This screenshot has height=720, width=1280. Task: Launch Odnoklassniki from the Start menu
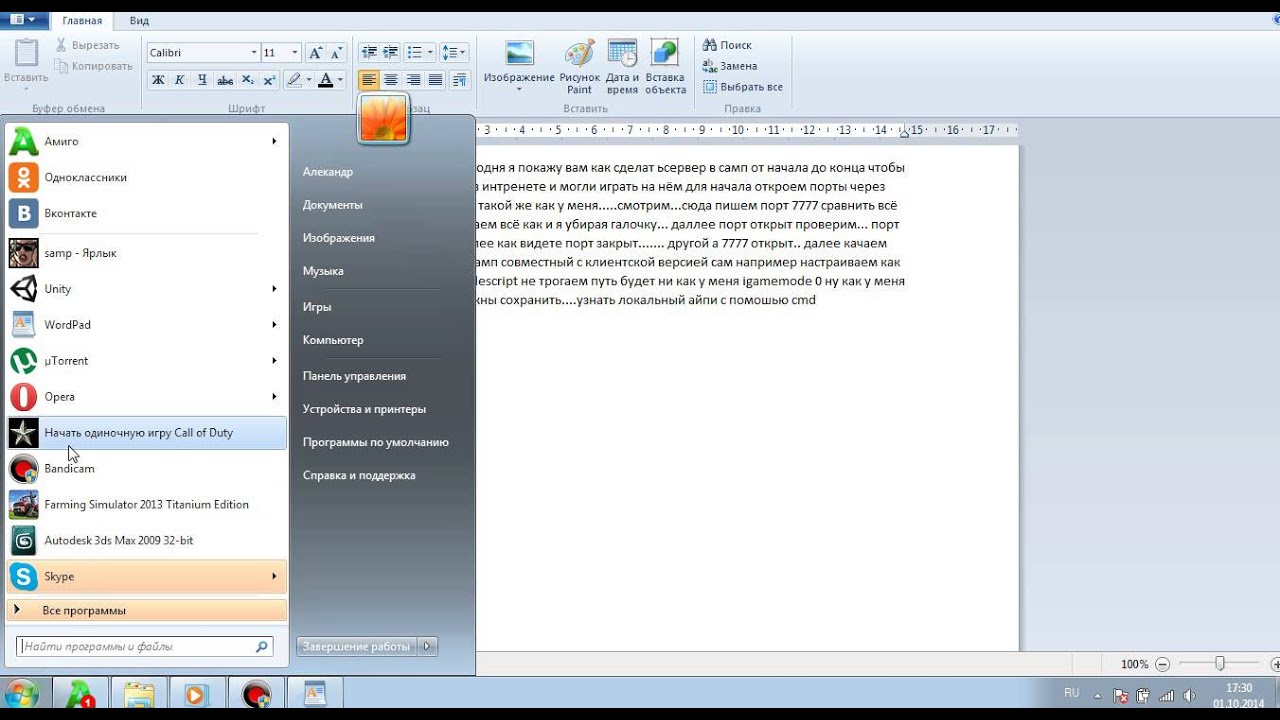[147, 177]
